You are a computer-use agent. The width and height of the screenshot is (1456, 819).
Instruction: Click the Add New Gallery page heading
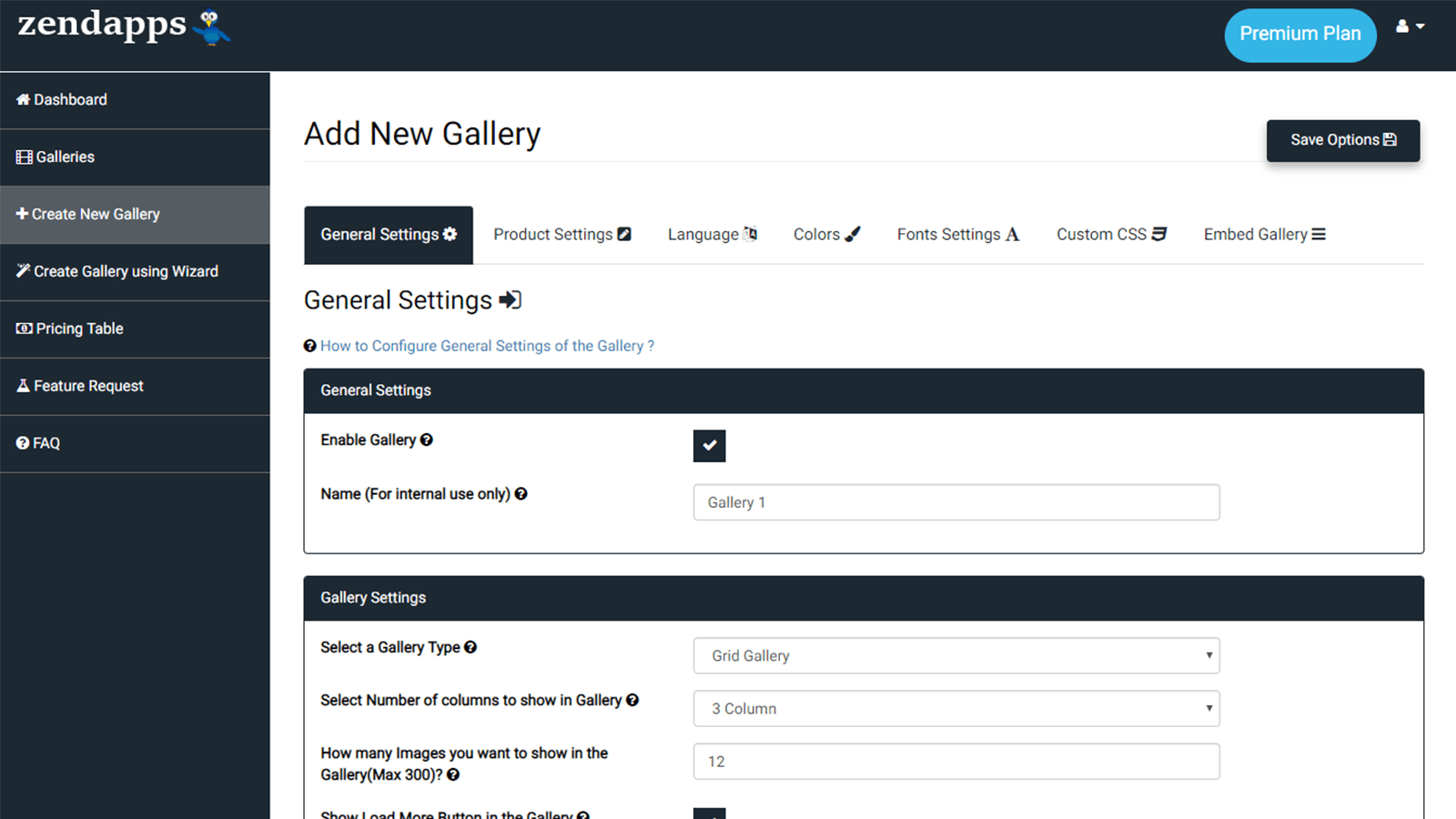click(422, 134)
